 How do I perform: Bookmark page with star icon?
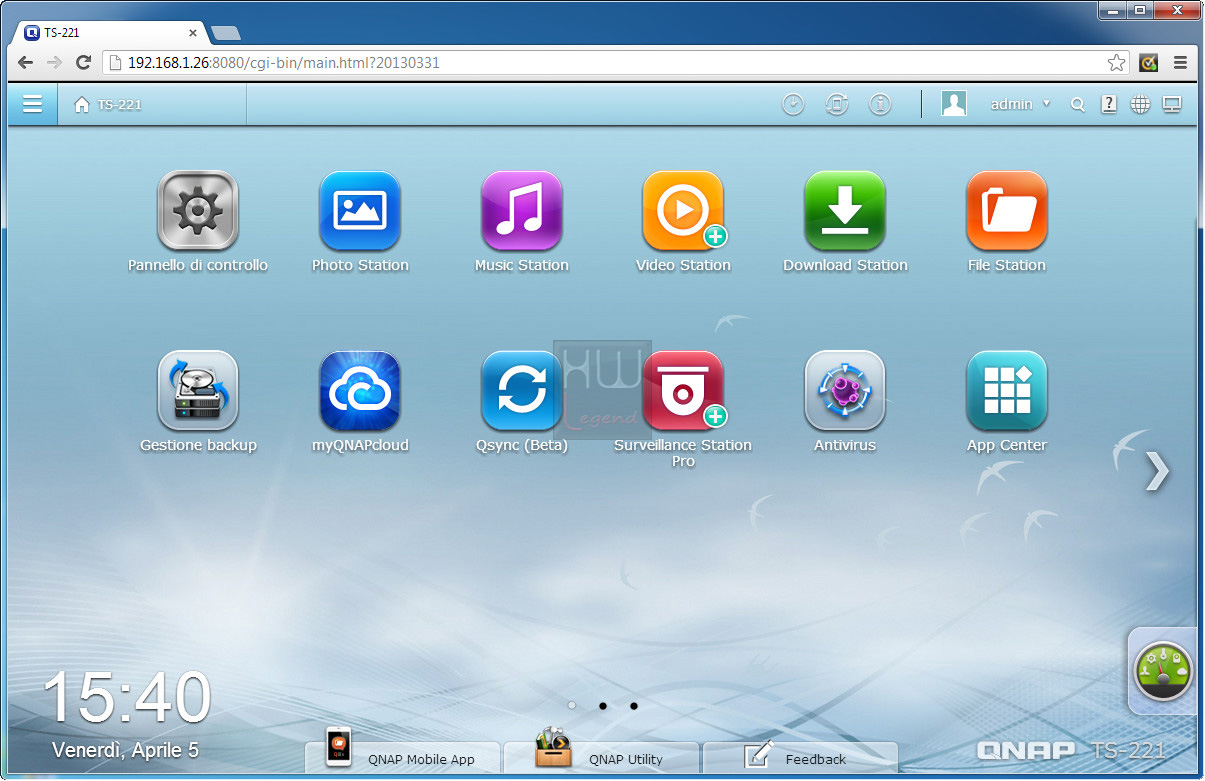pyautogui.click(x=1117, y=62)
